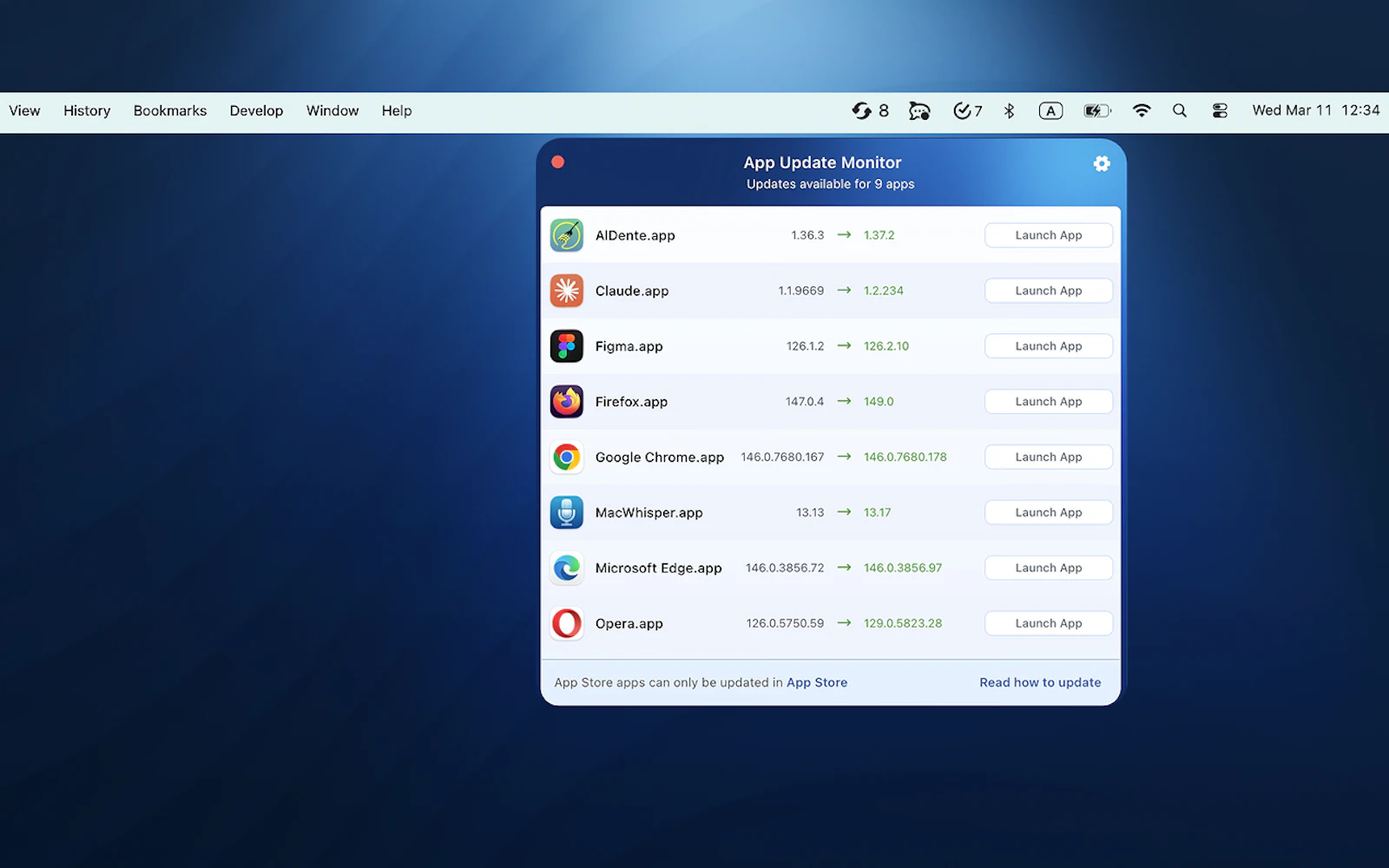This screenshot has height=868, width=1389.
Task: Launch App for Opera.app
Action: point(1048,622)
